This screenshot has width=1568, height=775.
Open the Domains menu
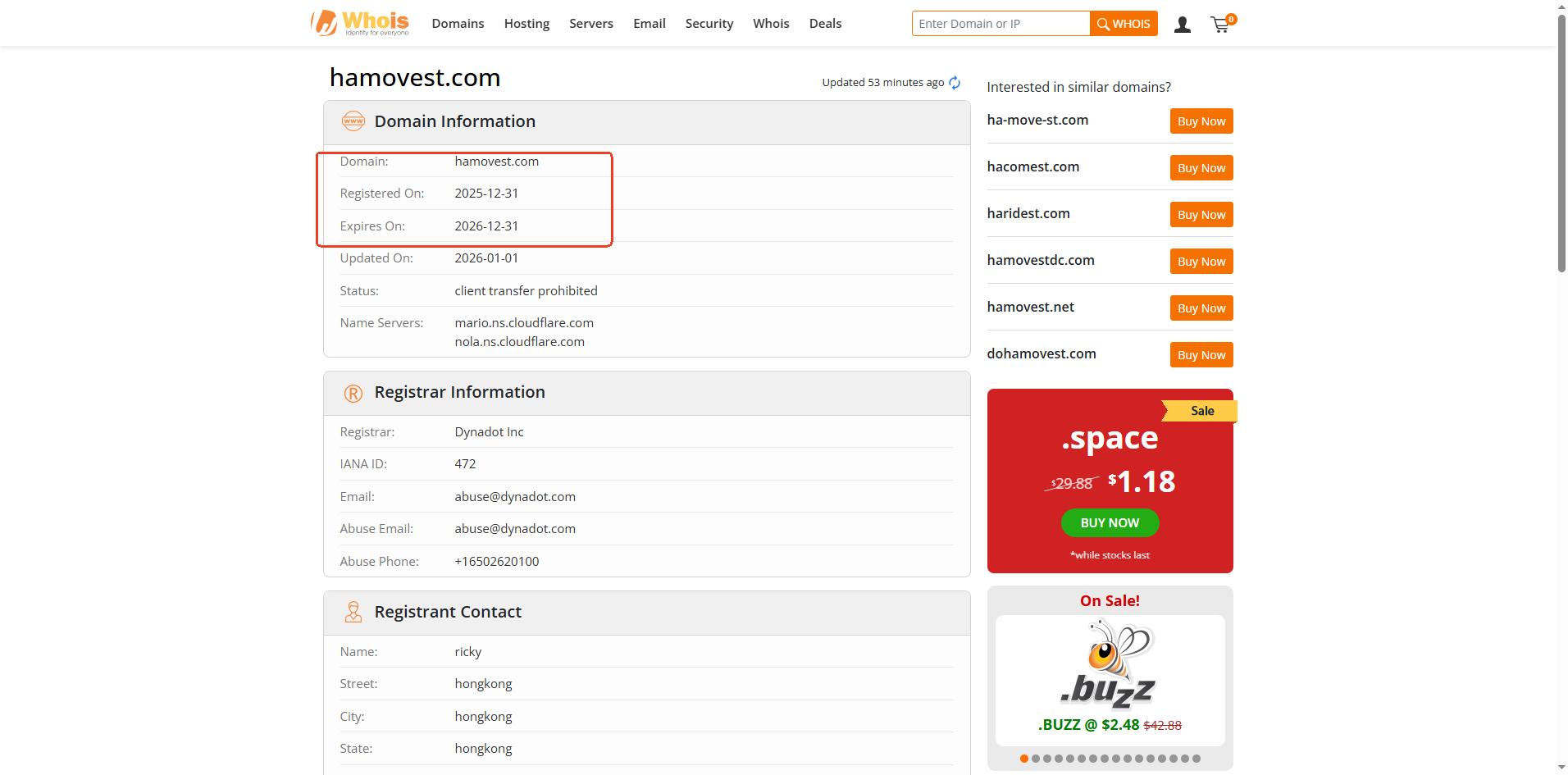458,24
